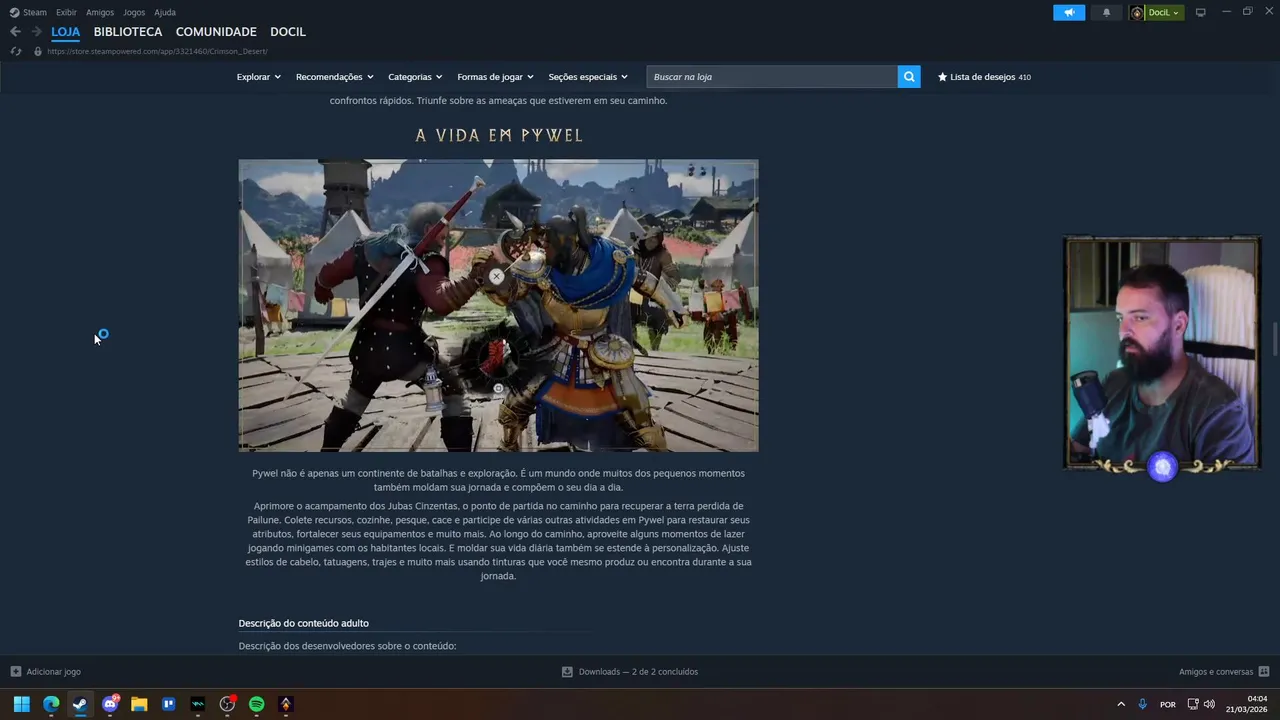Open the Ajuda menu
This screenshot has width=1280, height=720.
[x=165, y=12]
